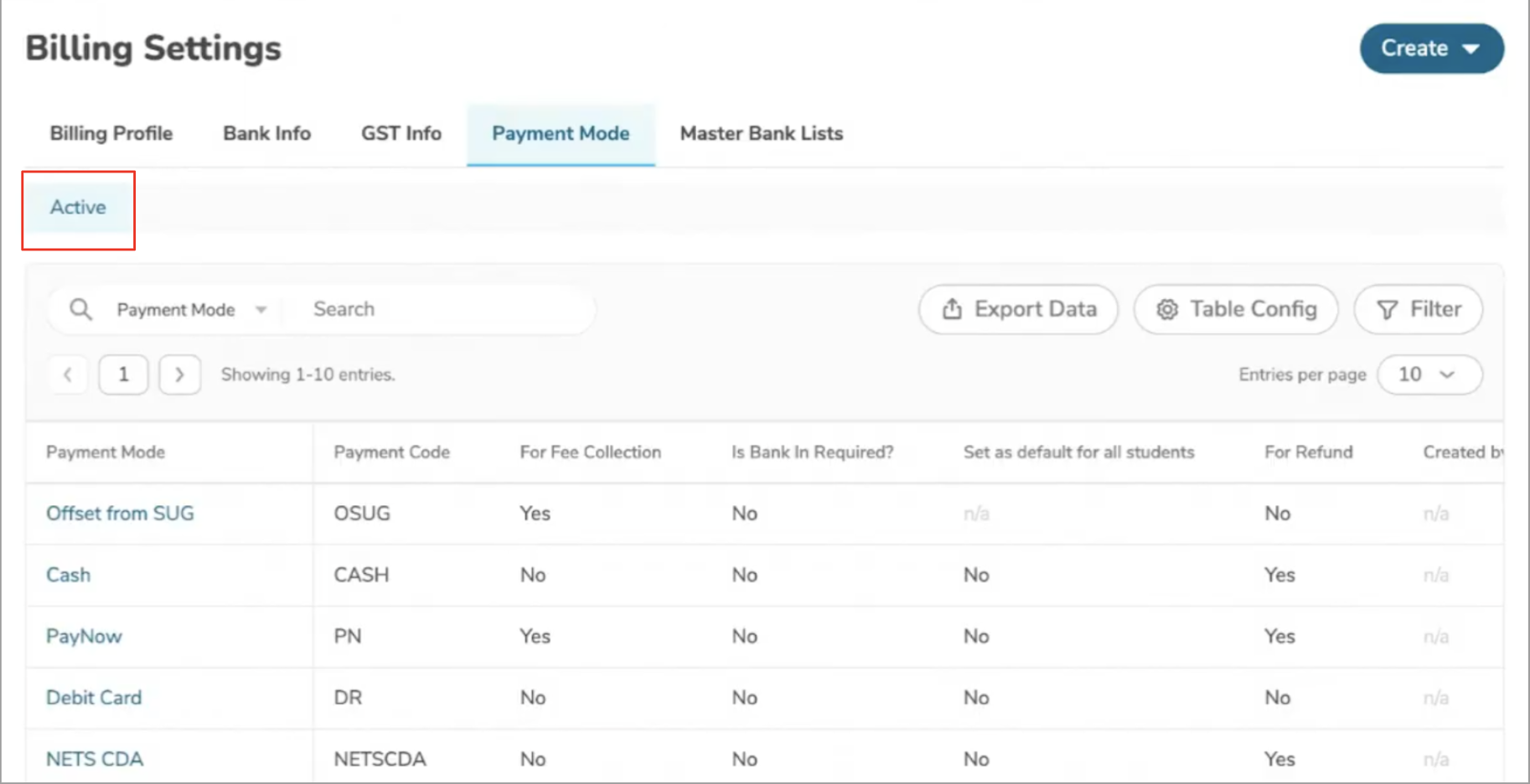The height and width of the screenshot is (784, 1530).
Task: Click the page number 1 box
Action: [123, 374]
